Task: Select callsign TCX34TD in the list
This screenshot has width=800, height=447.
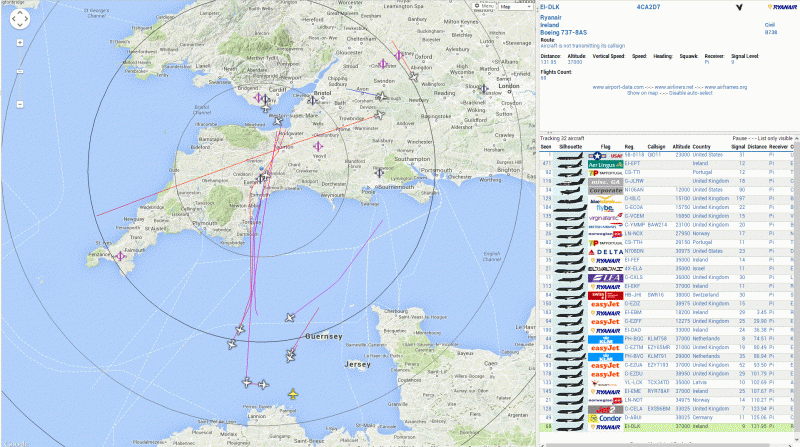Action: click(658, 383)
